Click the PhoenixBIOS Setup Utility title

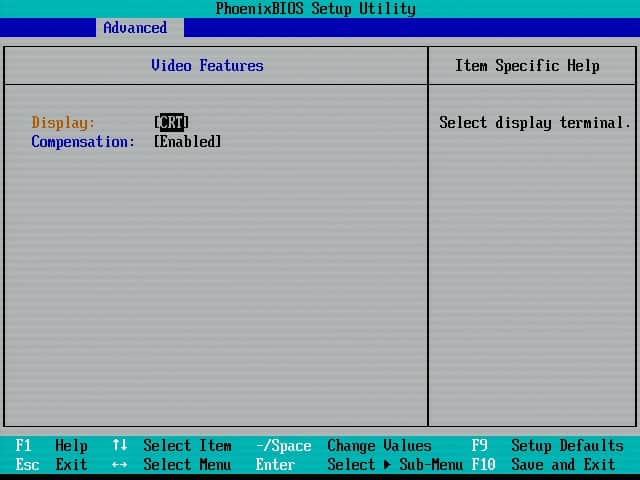pyautogui.click(x=316, y=9)
